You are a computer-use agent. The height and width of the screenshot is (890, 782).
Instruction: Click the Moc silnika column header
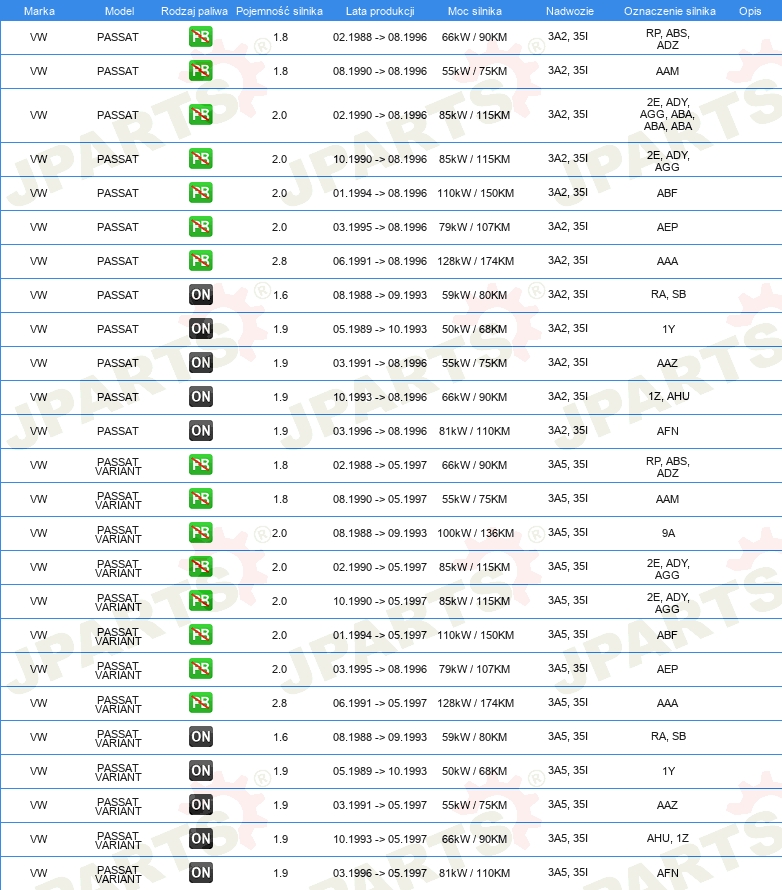pos(475,11)
